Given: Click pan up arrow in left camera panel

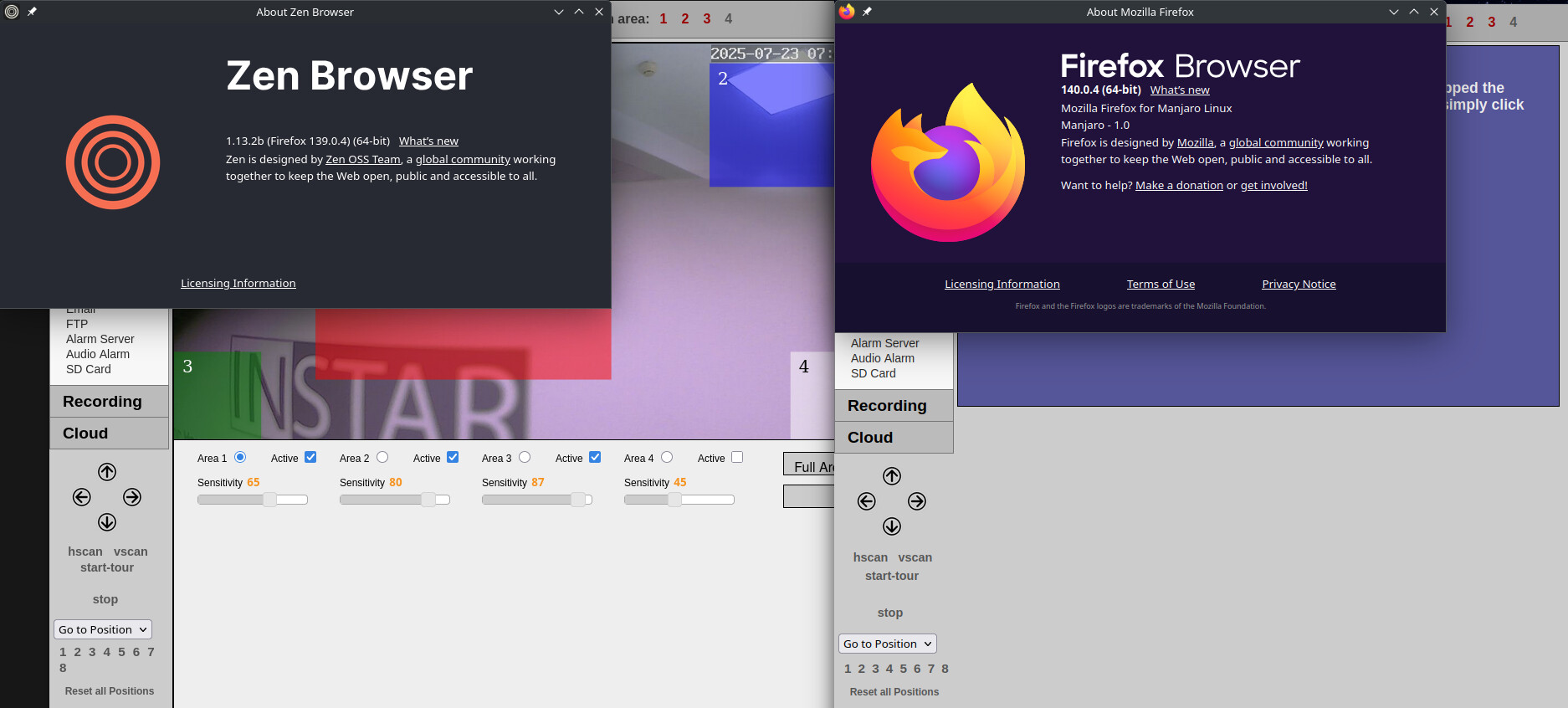Looking at the screenshot, I should pos(107,472).
